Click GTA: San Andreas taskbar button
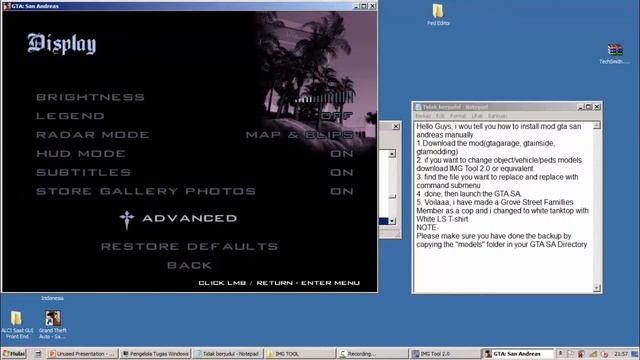Screen dimensions: 640x360 [517, 354]
